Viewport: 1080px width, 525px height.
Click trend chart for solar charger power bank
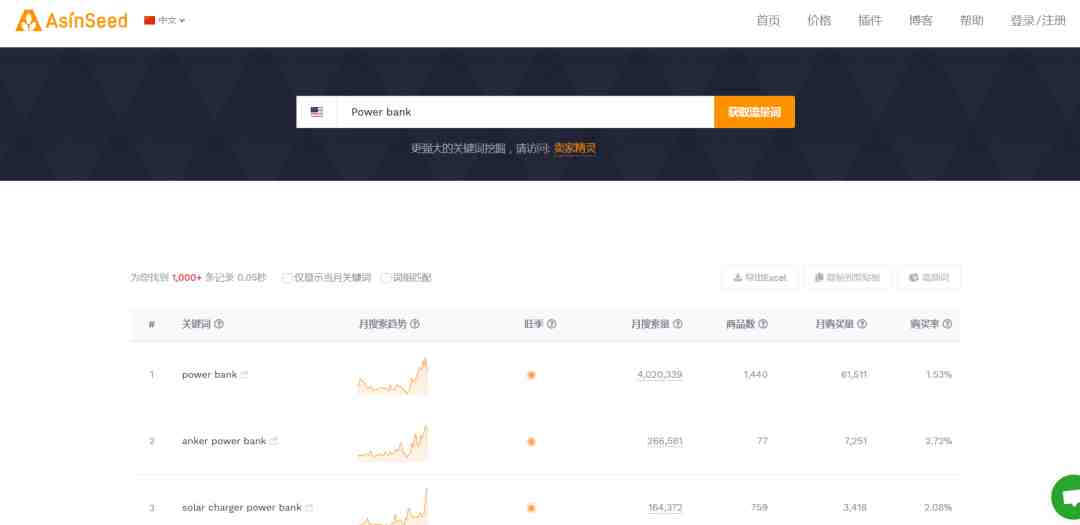pos(393,506)
